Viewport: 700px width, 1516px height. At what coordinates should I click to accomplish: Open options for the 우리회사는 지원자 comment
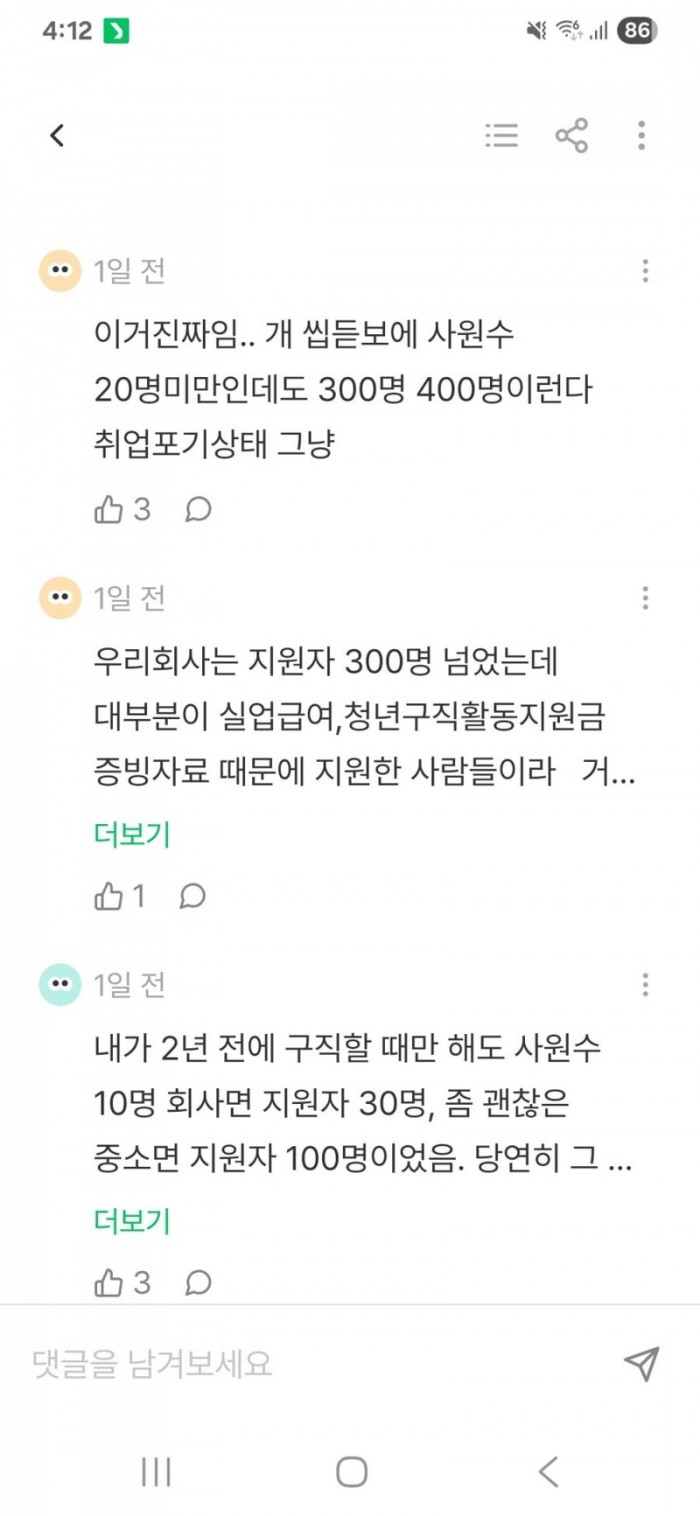click(645, 599)
